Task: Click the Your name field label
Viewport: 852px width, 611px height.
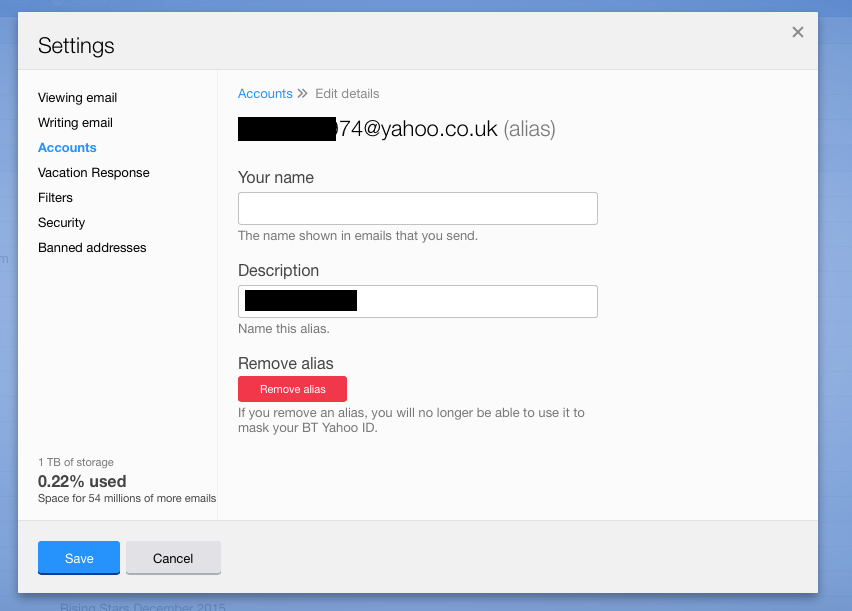Action: coord(276,178)
